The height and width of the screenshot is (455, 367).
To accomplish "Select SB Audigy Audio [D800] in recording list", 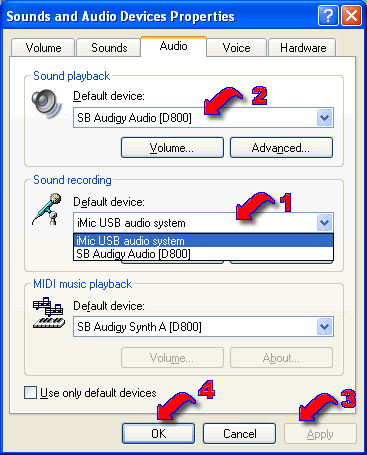I will point(203,254).
